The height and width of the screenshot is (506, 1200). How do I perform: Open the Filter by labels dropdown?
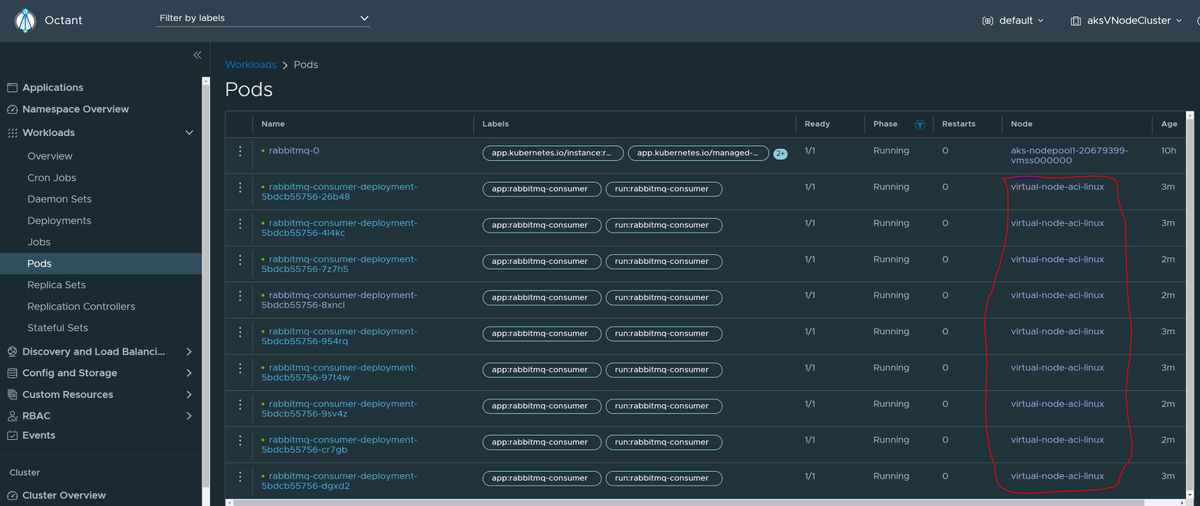pos(264,18)
